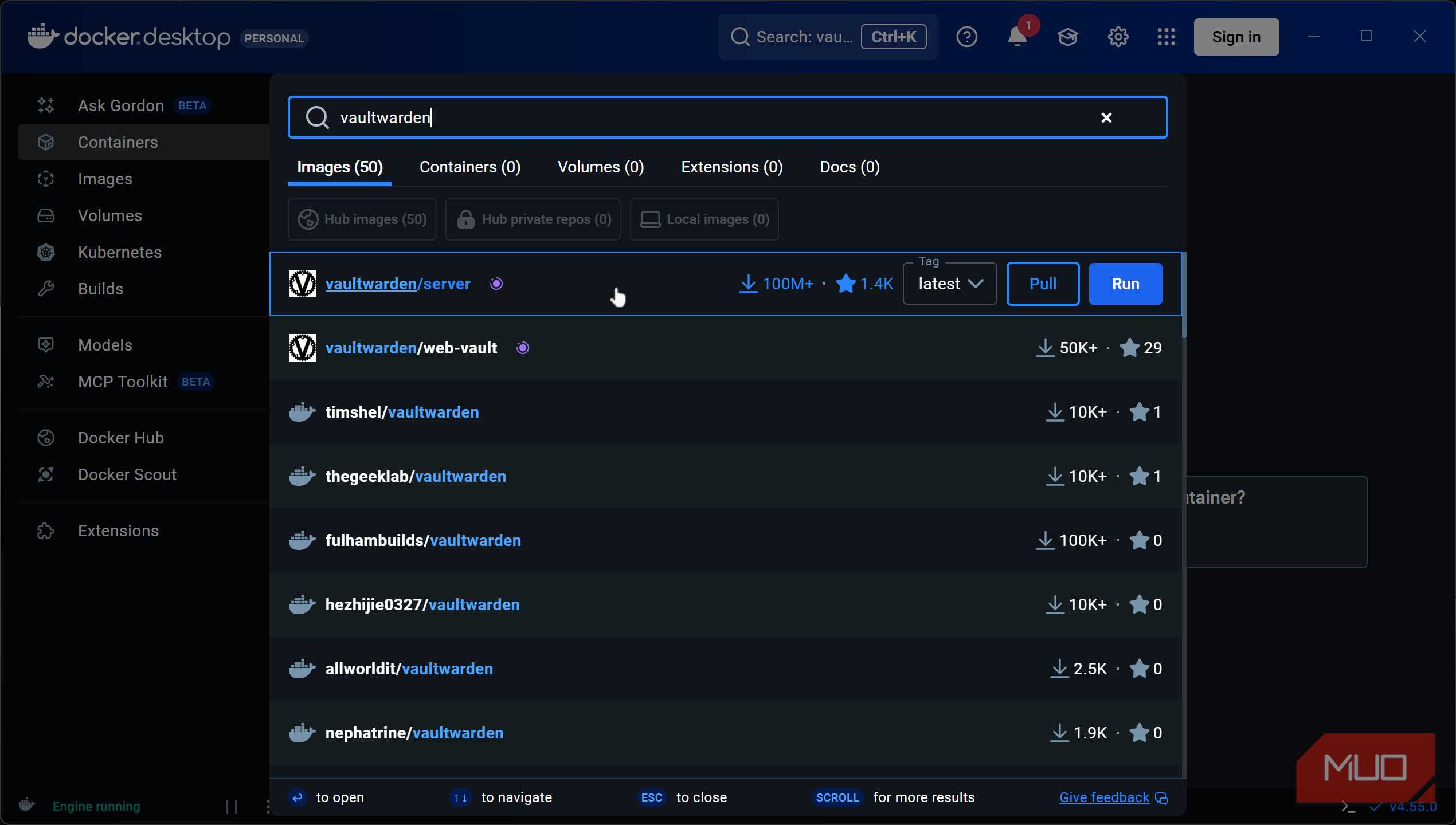Clear the vaultwarden search text
This screenshot has width=1456, height=825.
pos(1106,117)
